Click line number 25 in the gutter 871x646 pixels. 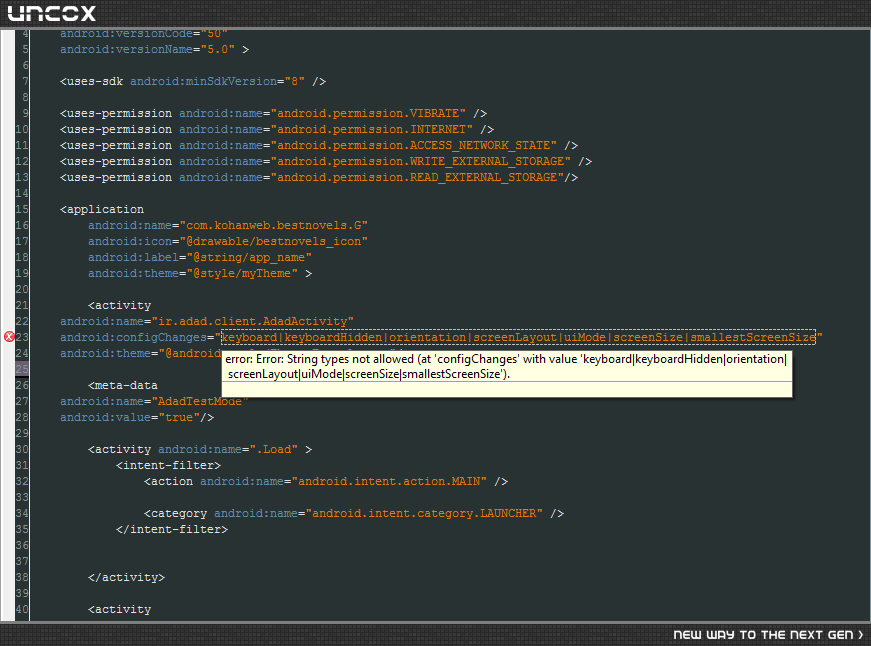[x=22, y=369]
